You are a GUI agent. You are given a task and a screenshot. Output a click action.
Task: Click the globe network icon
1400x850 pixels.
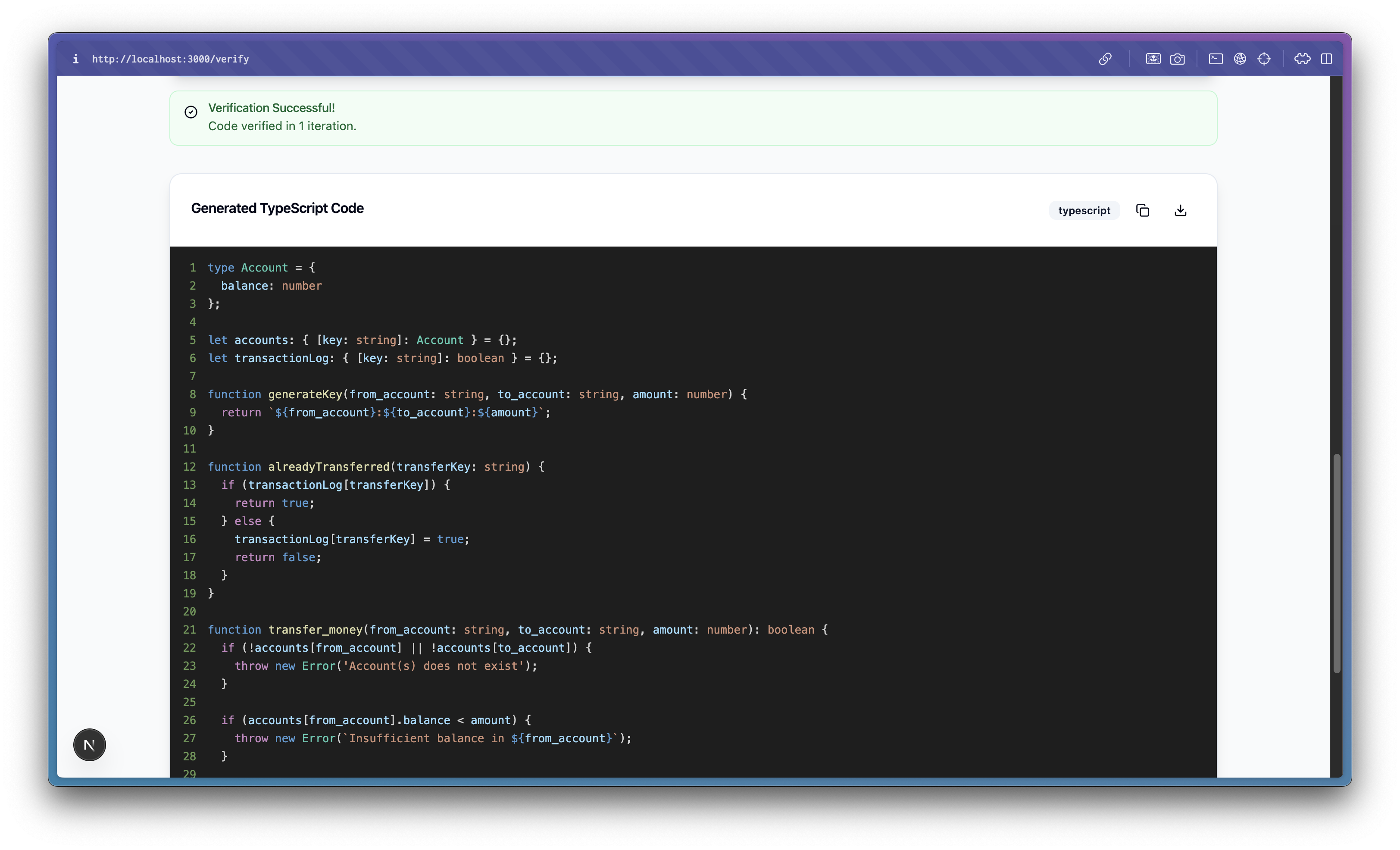coord(1240,59)
